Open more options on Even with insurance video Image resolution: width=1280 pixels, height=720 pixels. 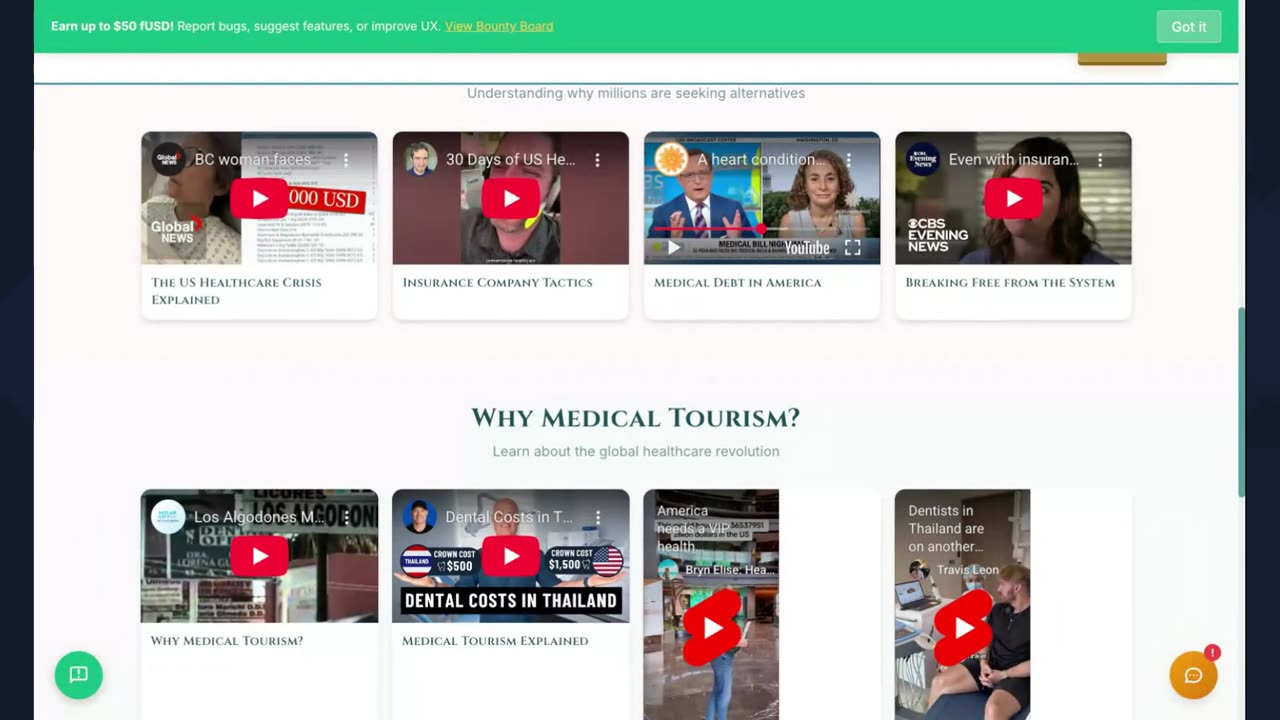[1100, 160]
